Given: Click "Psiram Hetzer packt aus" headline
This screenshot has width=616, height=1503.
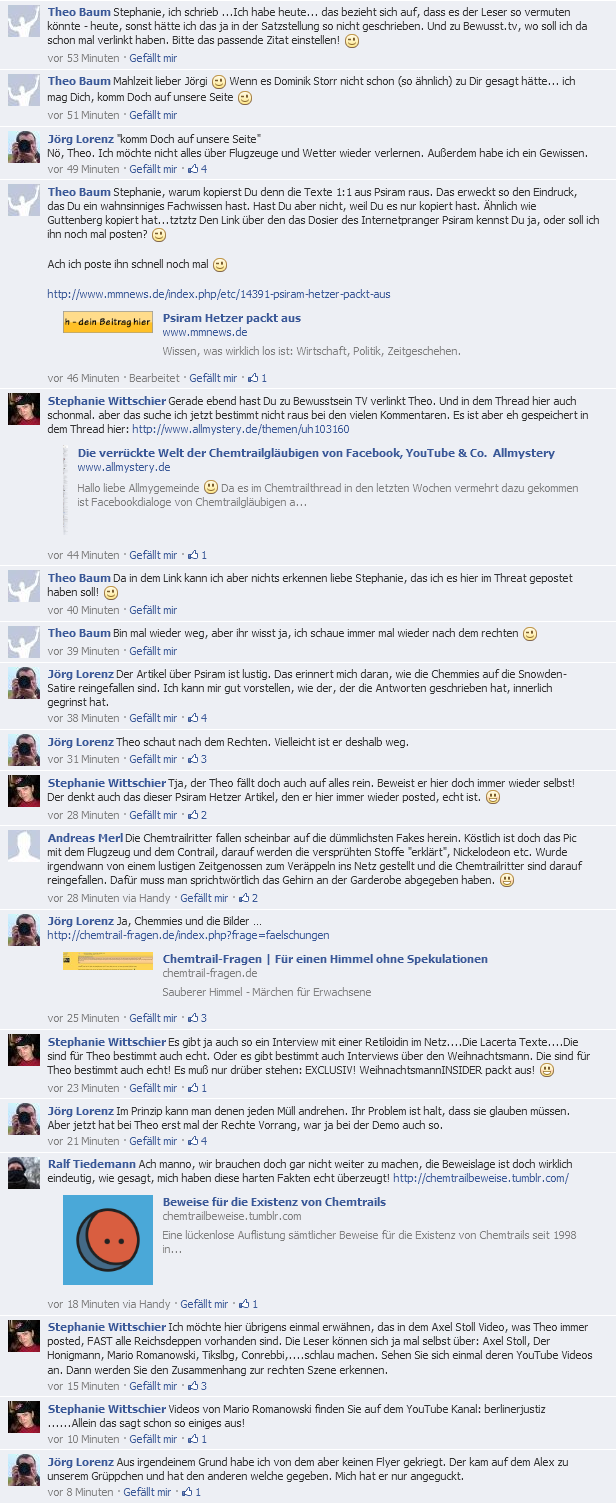Looking at the screenshot, I should (x=232, y=318).
